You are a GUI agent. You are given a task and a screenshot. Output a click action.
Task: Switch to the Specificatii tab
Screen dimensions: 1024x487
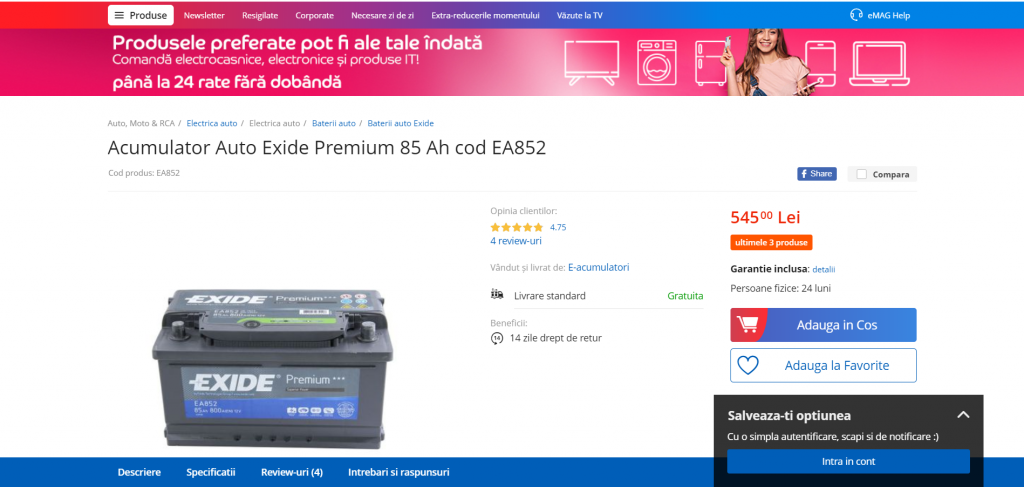click(210, 472)
